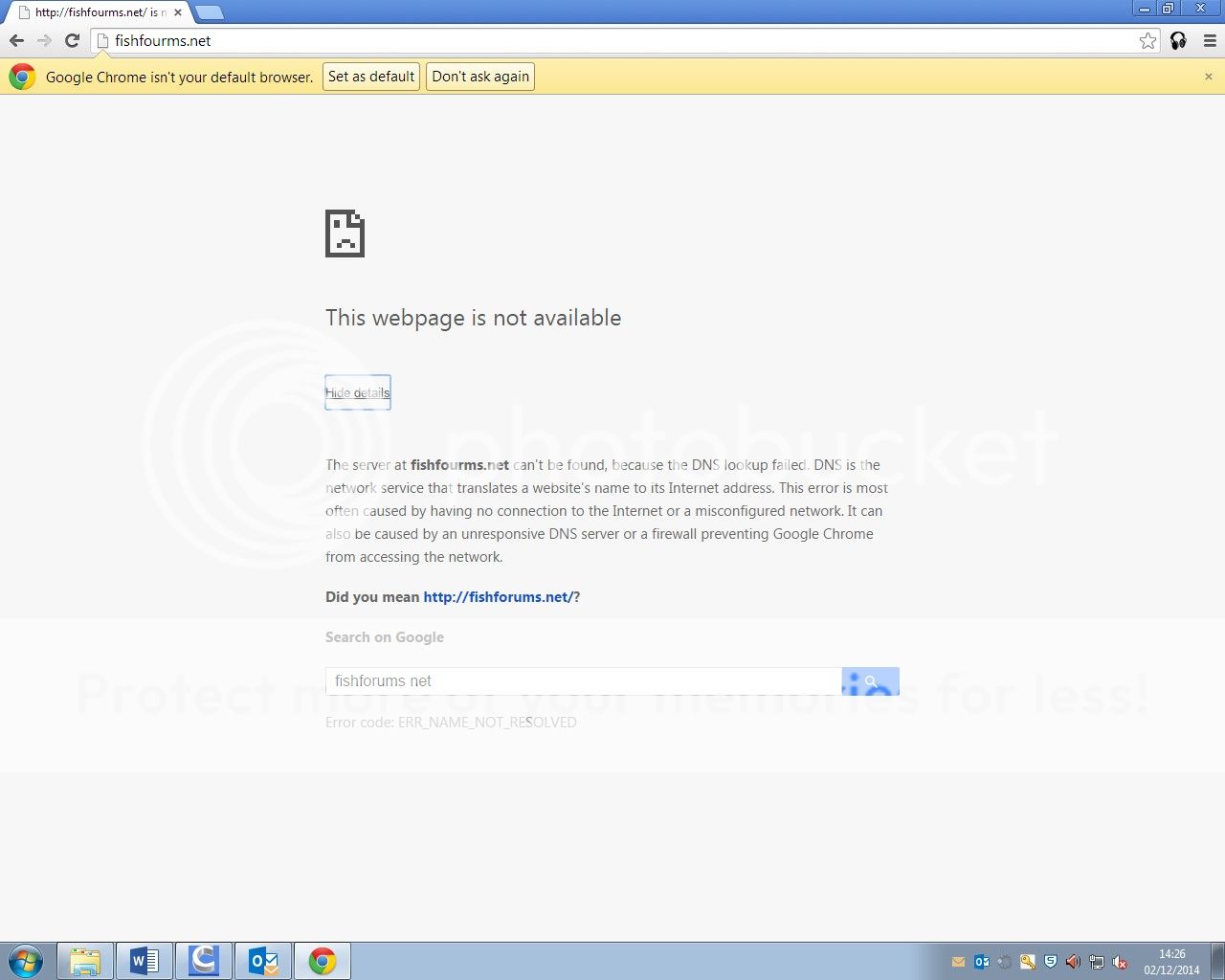The height and width of the screenshot is (980, 1225).
Task: Close the fishfourms.net tab
Action: pos(177,12)
